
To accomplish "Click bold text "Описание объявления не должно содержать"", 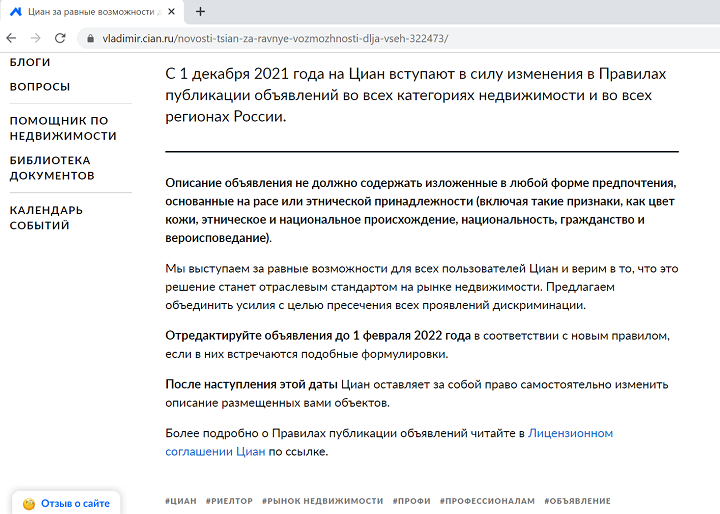I will 293,183.
